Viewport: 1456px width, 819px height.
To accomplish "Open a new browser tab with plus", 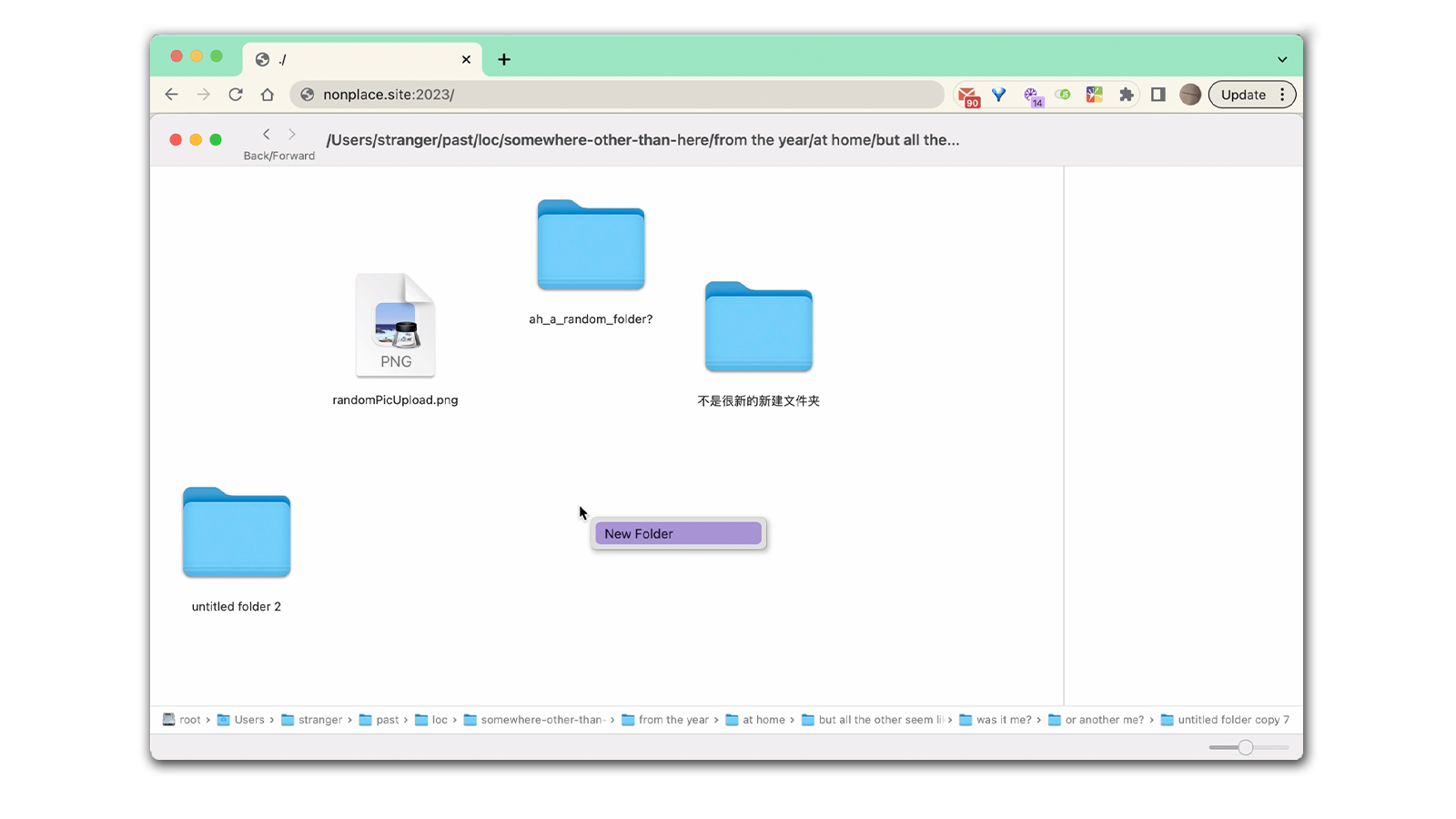I will pyautogui.click(x=504, y=59).
